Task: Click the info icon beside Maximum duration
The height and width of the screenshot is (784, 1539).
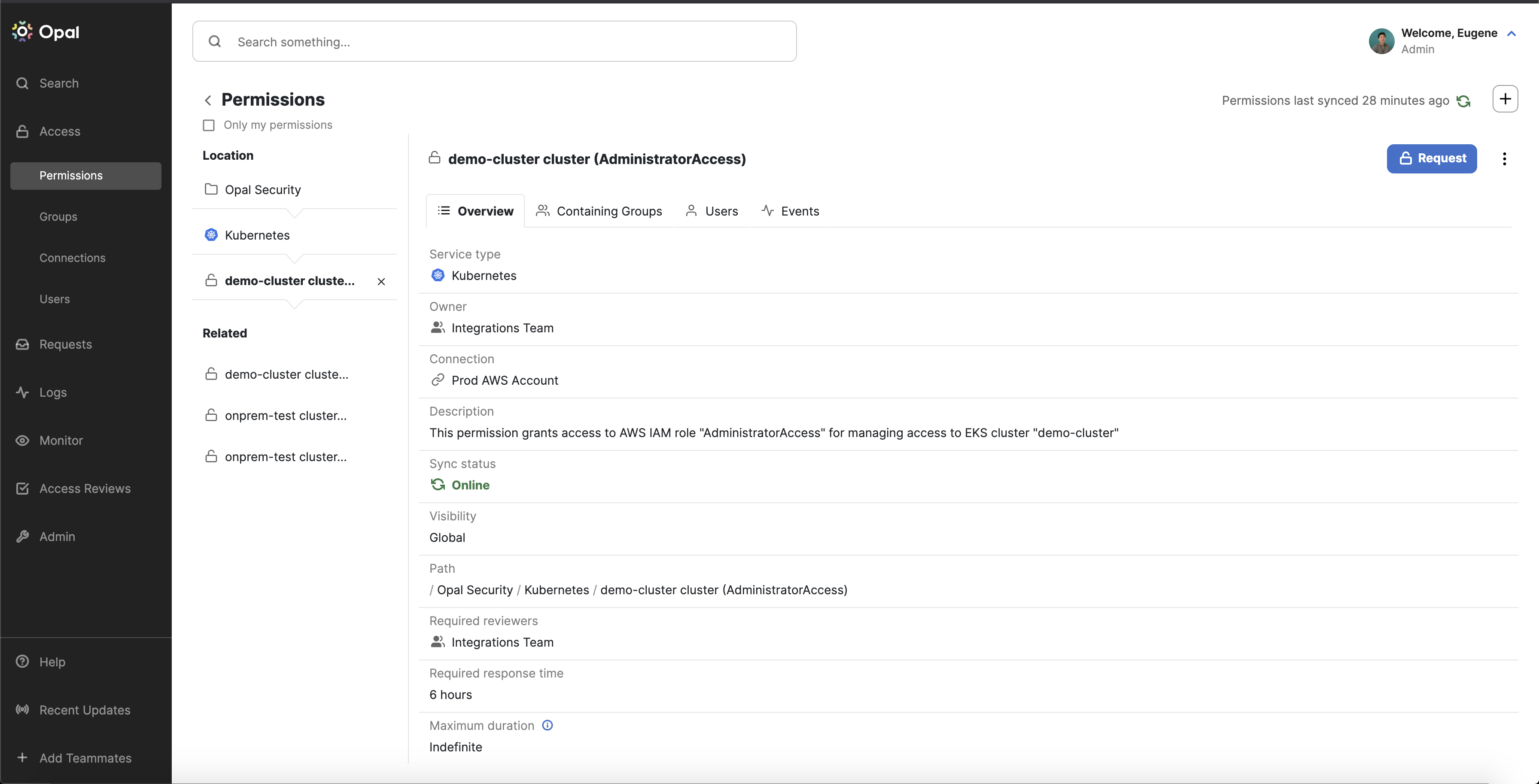Action: click(x=547, y=726)
